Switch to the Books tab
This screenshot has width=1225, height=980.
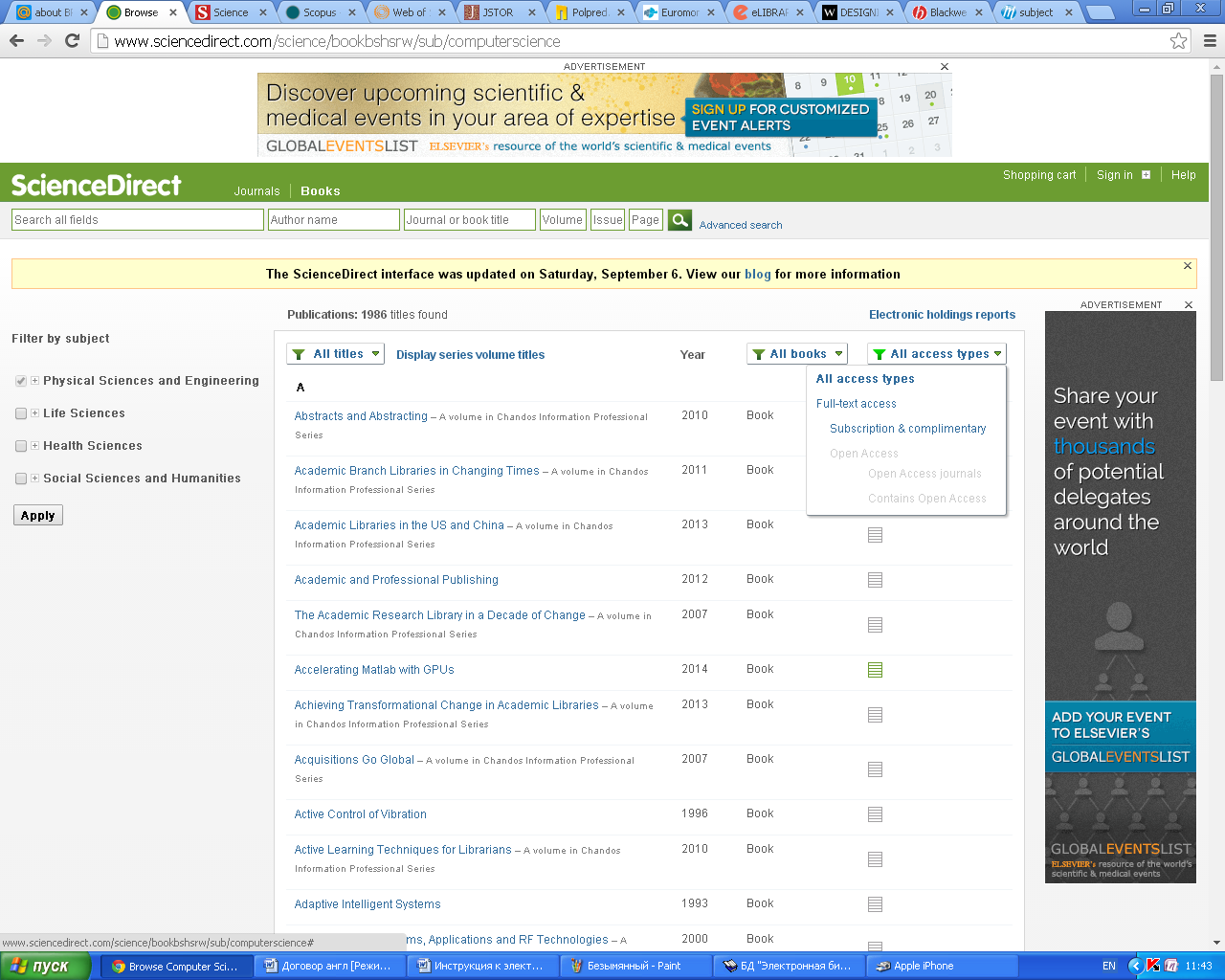coord(321,191)
